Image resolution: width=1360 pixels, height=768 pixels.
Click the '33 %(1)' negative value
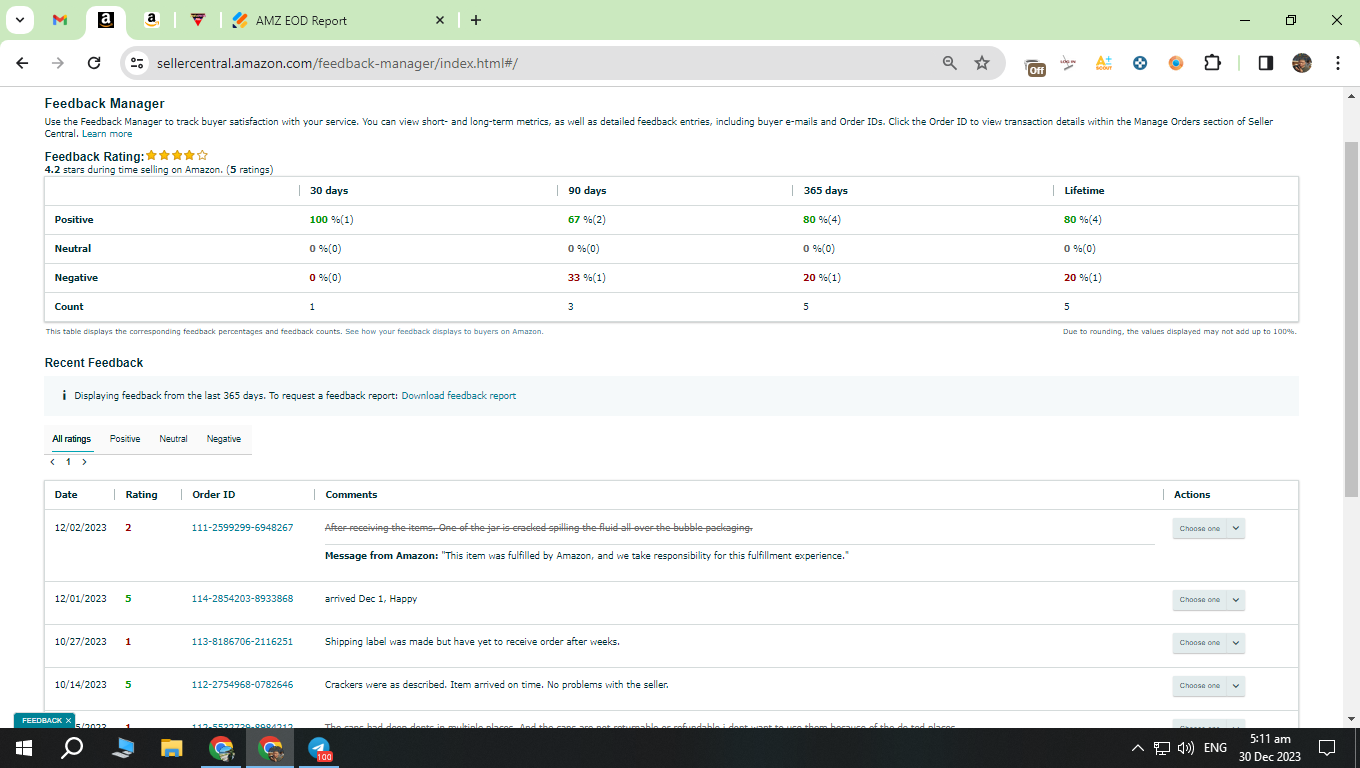587,278
